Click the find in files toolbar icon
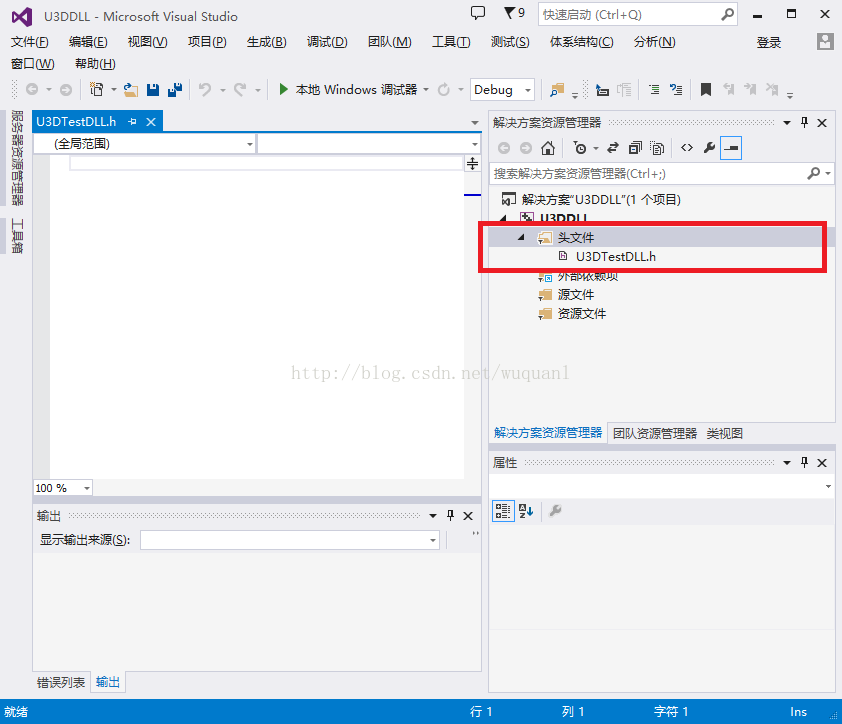This screenshot has width=842, height=724. point(557,90)
